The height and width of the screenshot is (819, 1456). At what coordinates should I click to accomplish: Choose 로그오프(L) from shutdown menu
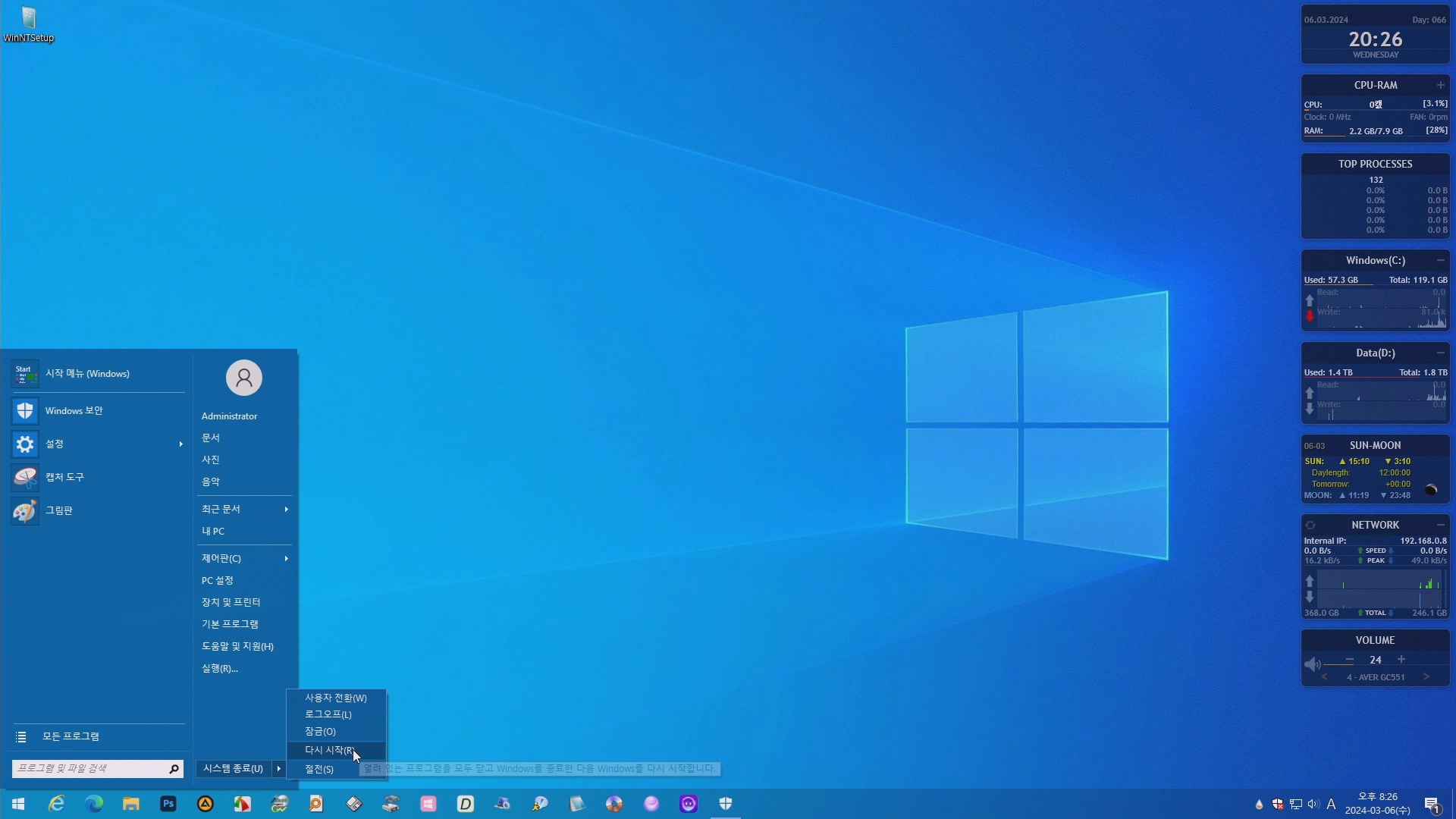[x=328, y=714]
